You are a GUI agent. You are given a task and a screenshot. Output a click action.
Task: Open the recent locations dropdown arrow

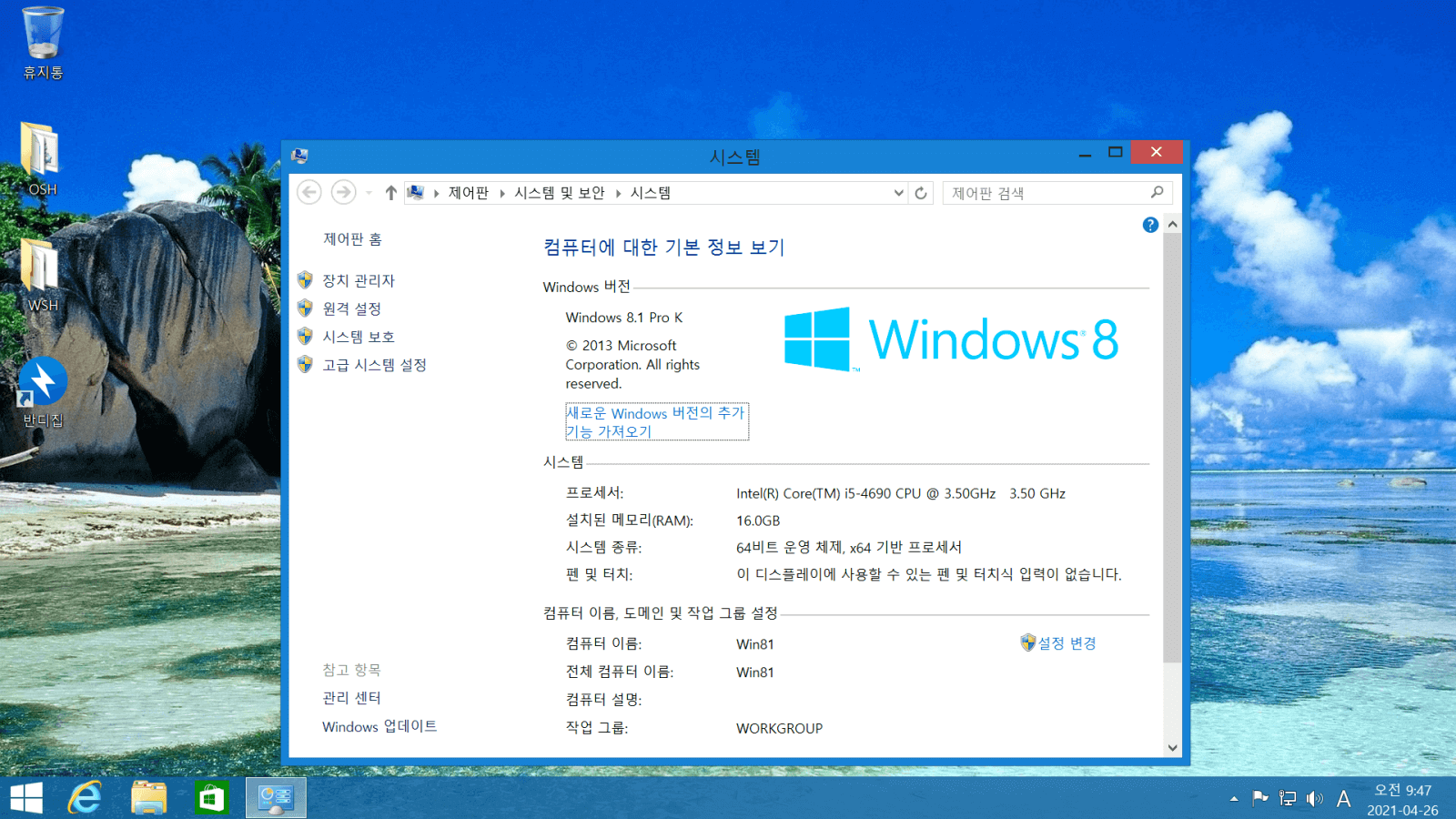pyautogui.click(x=369, y=193)
